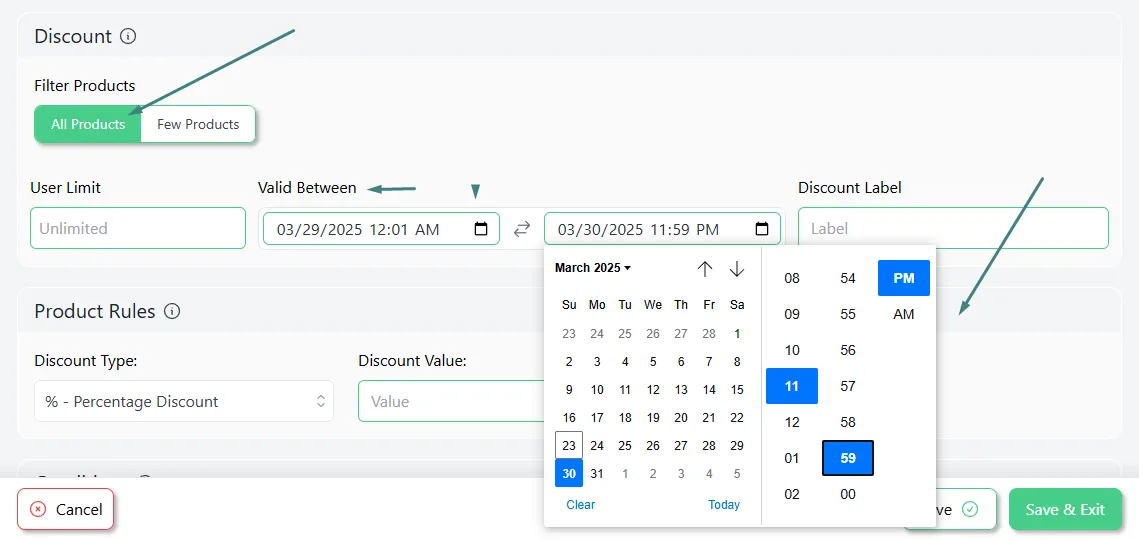The height and width of the screenshot is (540, 1139).
Task: Click the User Limit input field
Action: pyautogui.click(x=138, y=229)
